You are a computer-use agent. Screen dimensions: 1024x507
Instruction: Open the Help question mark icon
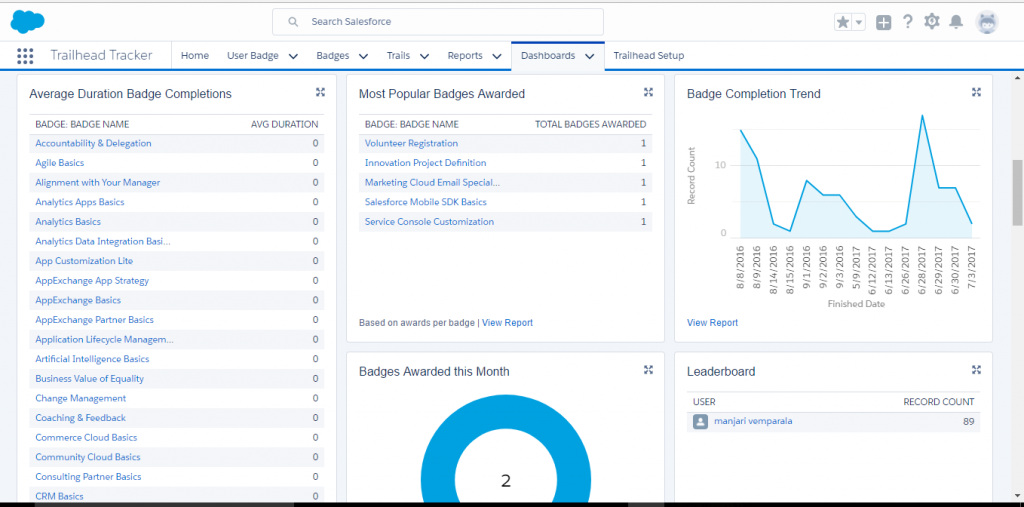pyautogui.click(x=908, y=22)
